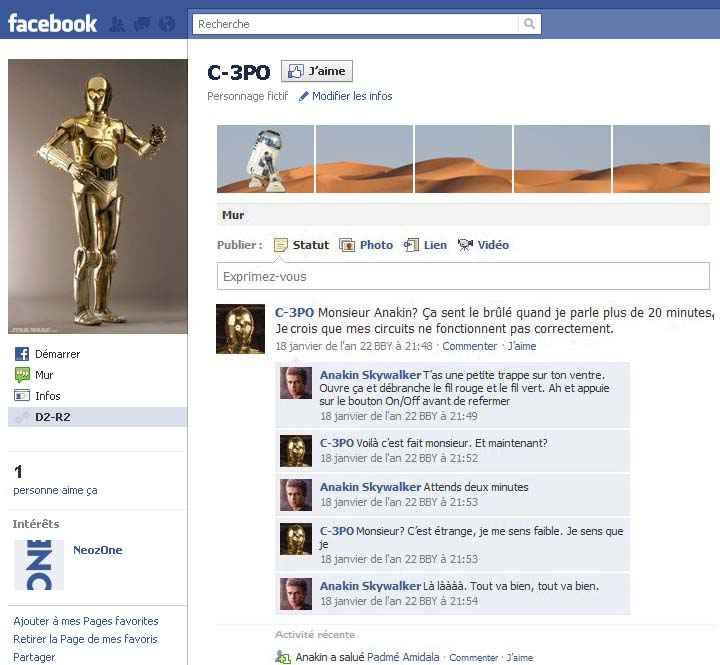The height and width of the screenshot is (665, 720).
Task: Open the NeozOne interest link
Action: tap(98, 550)
